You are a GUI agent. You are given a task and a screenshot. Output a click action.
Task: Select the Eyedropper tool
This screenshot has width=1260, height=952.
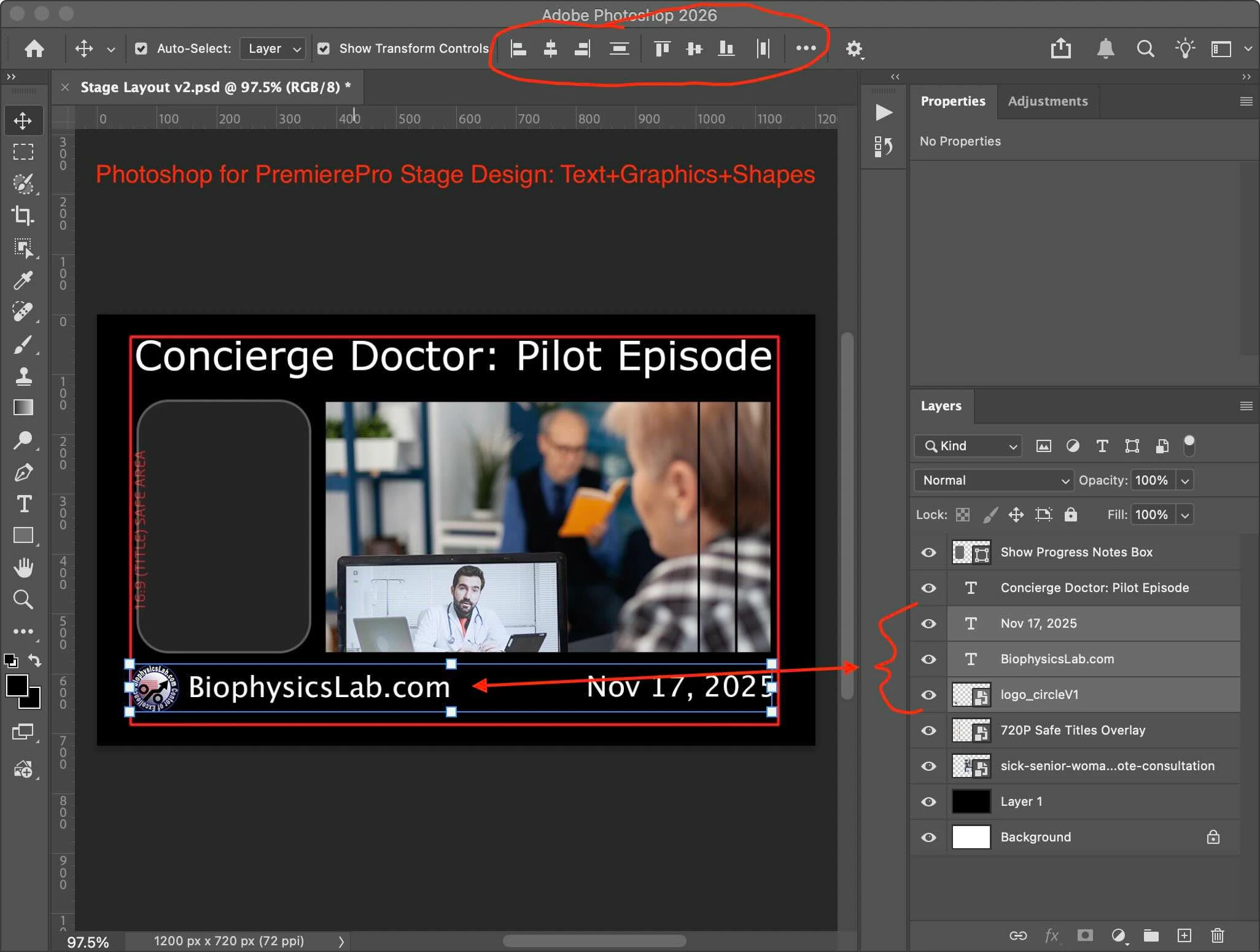(x=23, y=280)
